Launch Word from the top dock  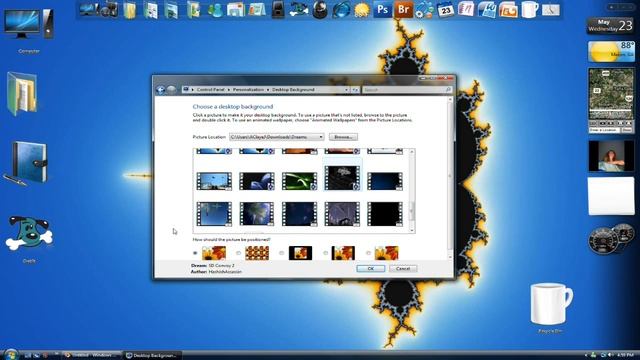coord(487,10)
